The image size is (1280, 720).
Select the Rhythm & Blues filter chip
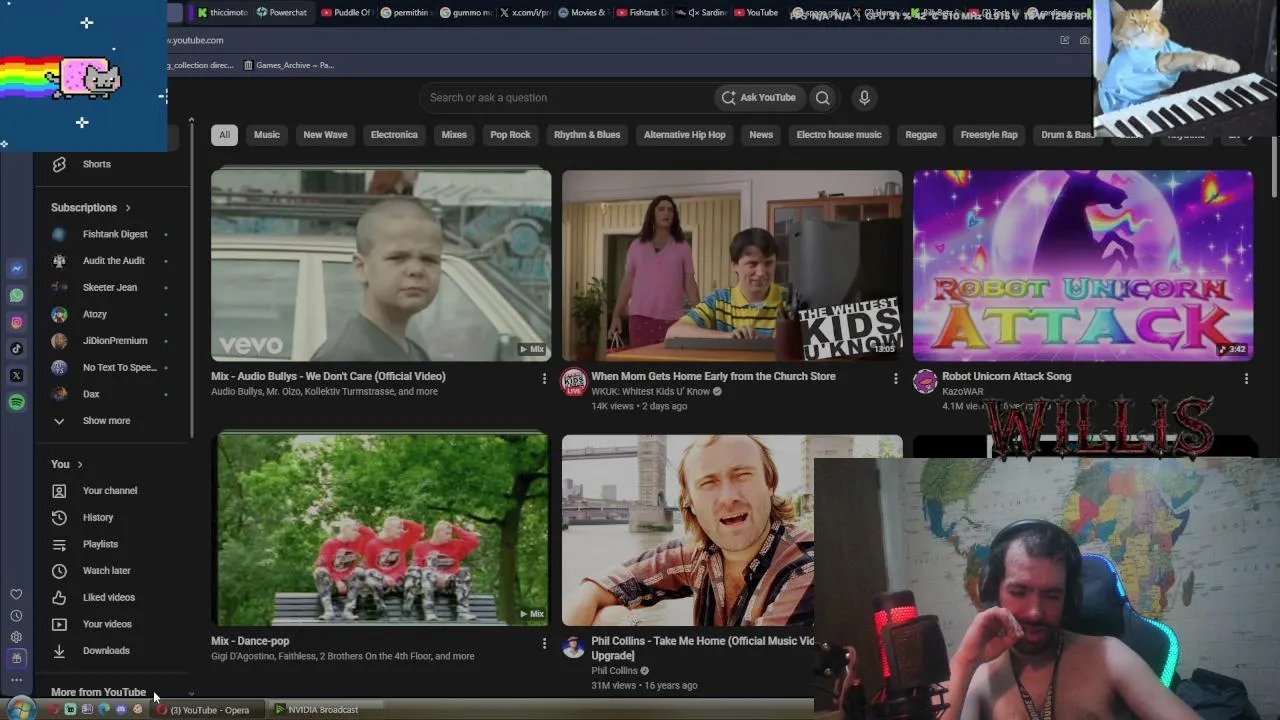[587, 135]
